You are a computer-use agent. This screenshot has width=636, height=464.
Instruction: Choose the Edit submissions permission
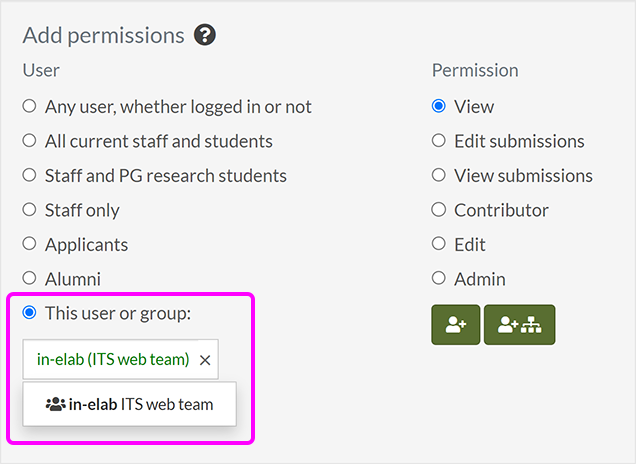coord(439,141)
